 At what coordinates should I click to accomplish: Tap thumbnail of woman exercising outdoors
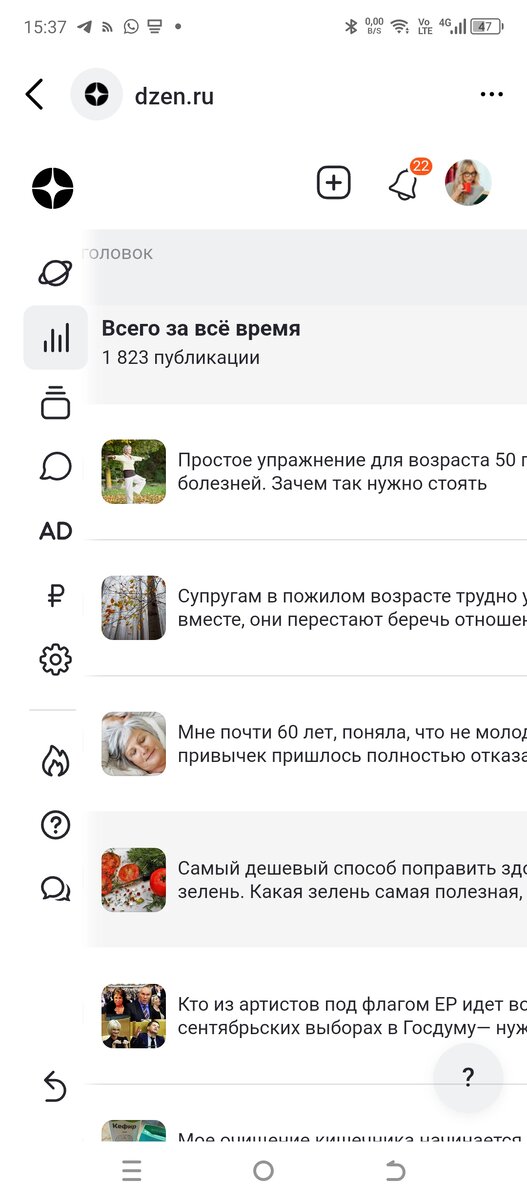point(134,472)
